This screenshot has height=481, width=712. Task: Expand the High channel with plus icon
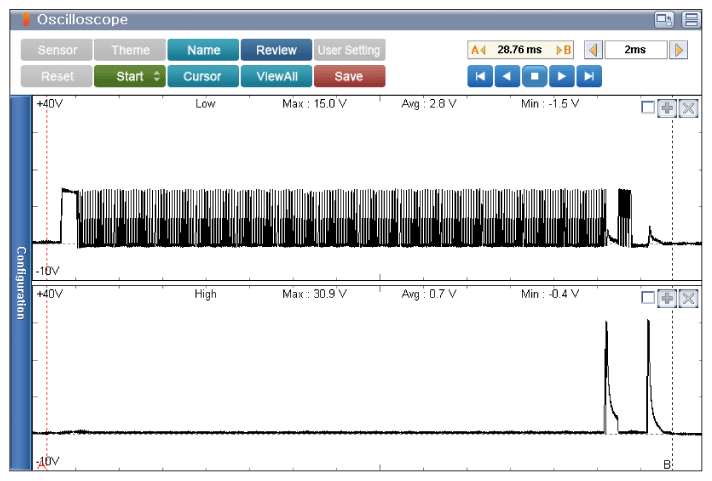(x=667, y=298)
